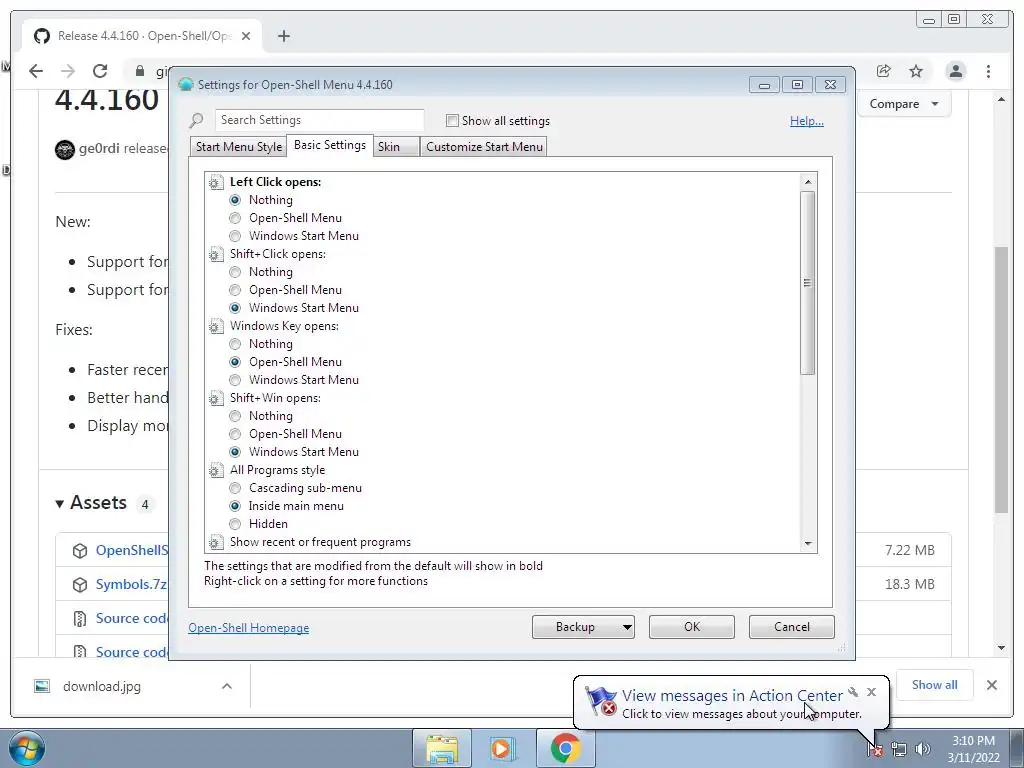Open the Symbols.7z asset link
This screenshot has width=1024, height=768.
pos(131,584)
